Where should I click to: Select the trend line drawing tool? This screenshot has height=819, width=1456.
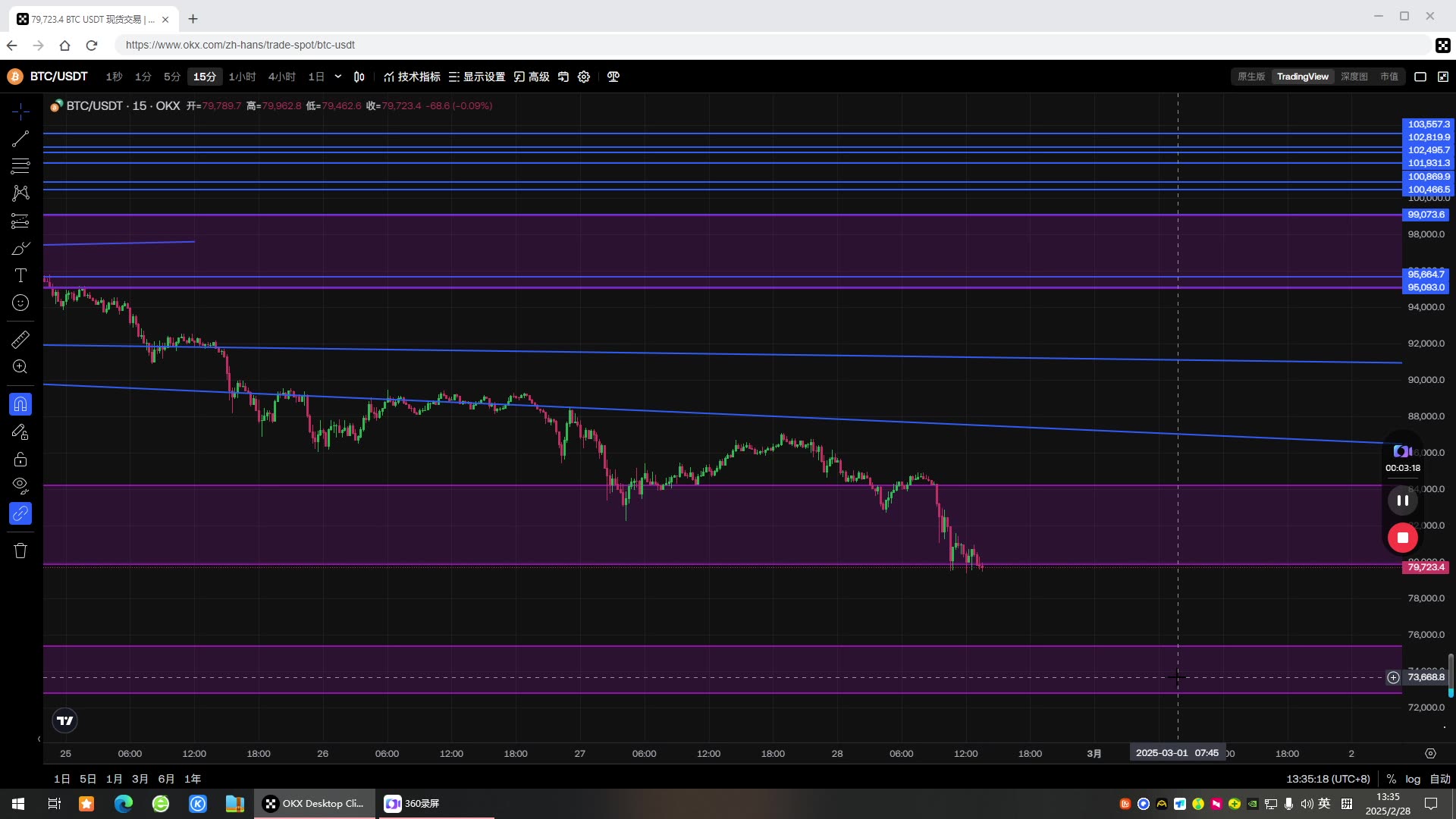pyautogui.click(x=20, y=139)
